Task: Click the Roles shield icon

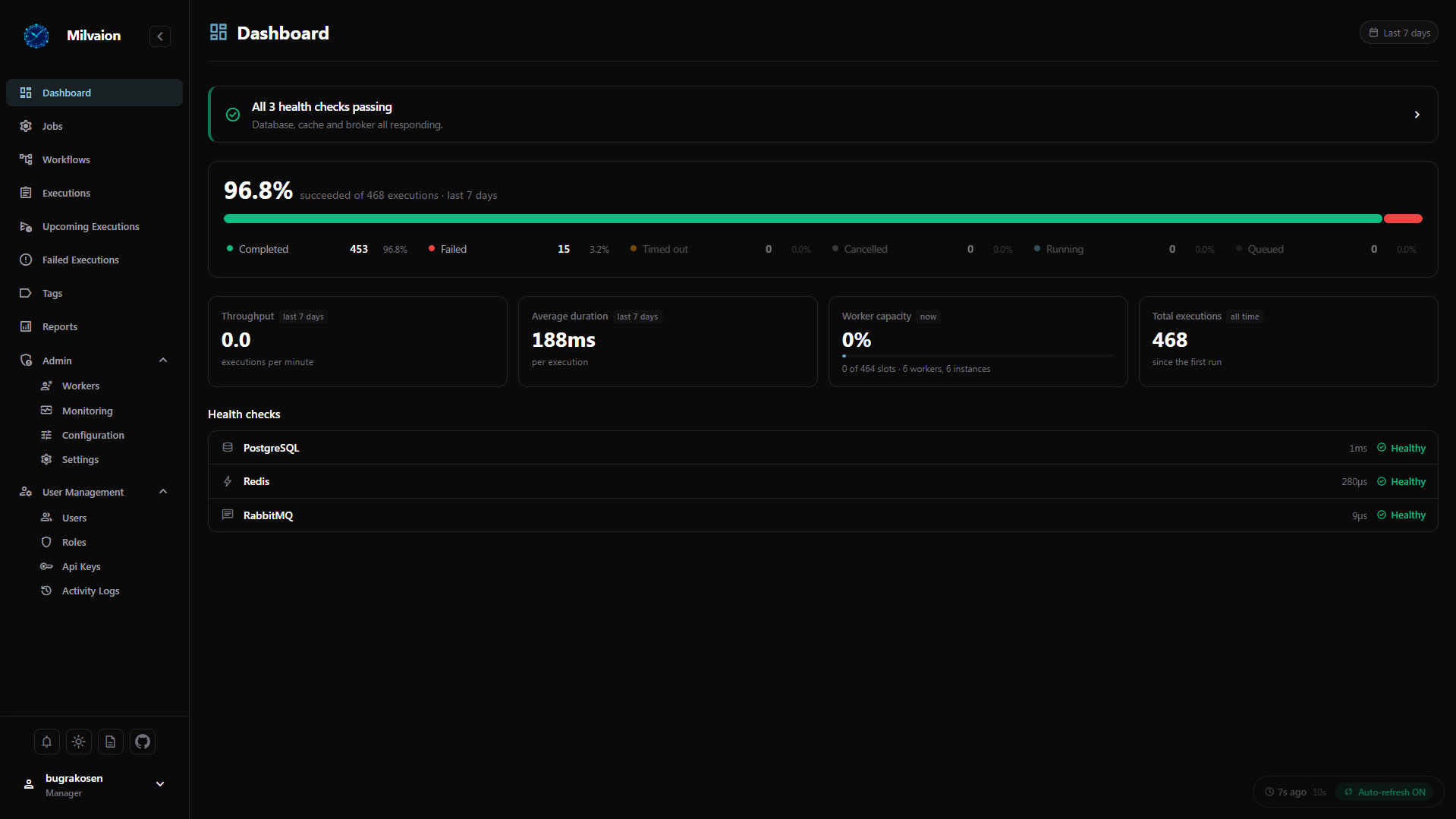Action: (x=46, y=542)
